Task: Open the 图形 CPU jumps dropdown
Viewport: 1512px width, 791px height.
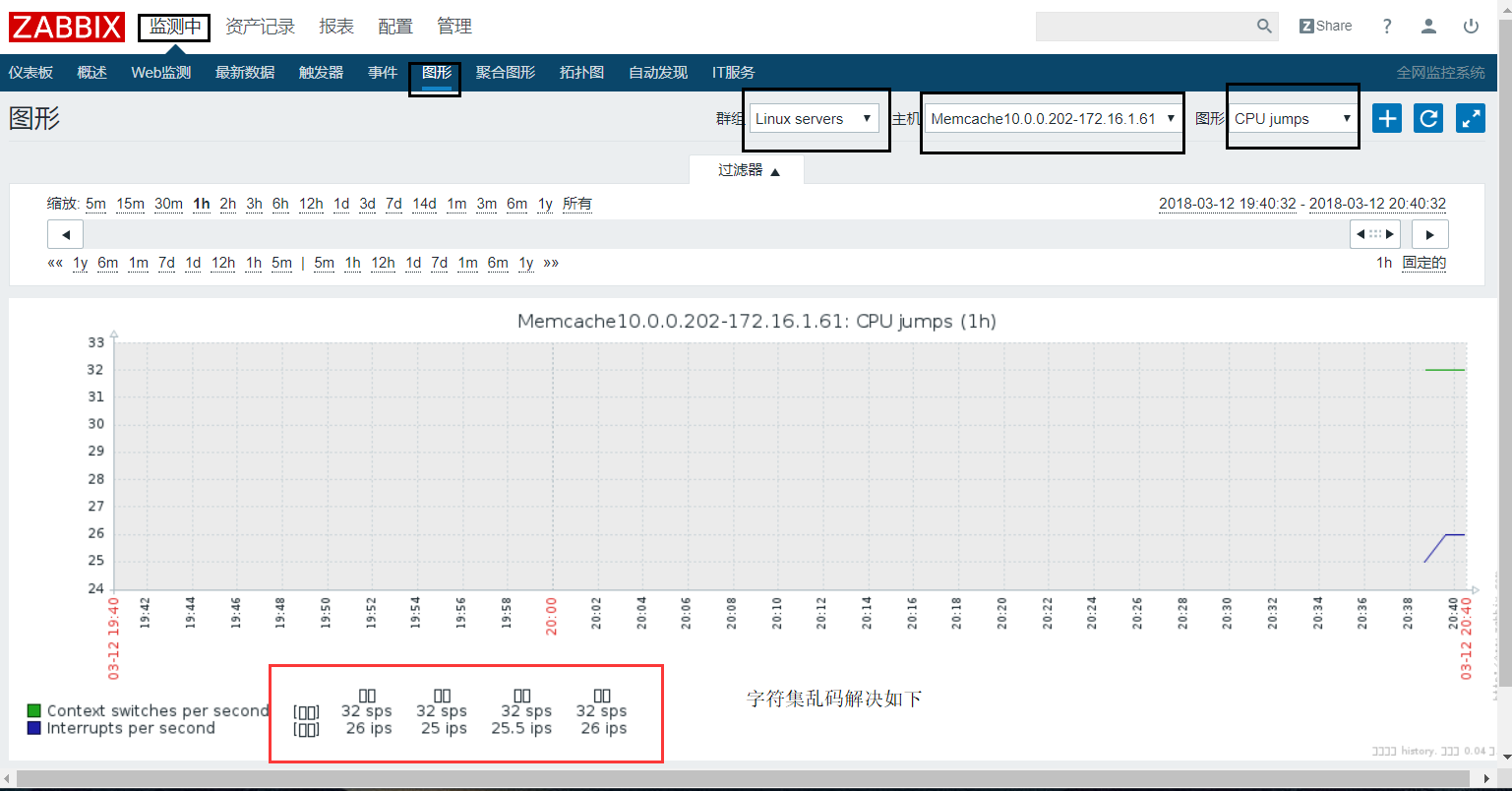Action: click(1293, 119)
